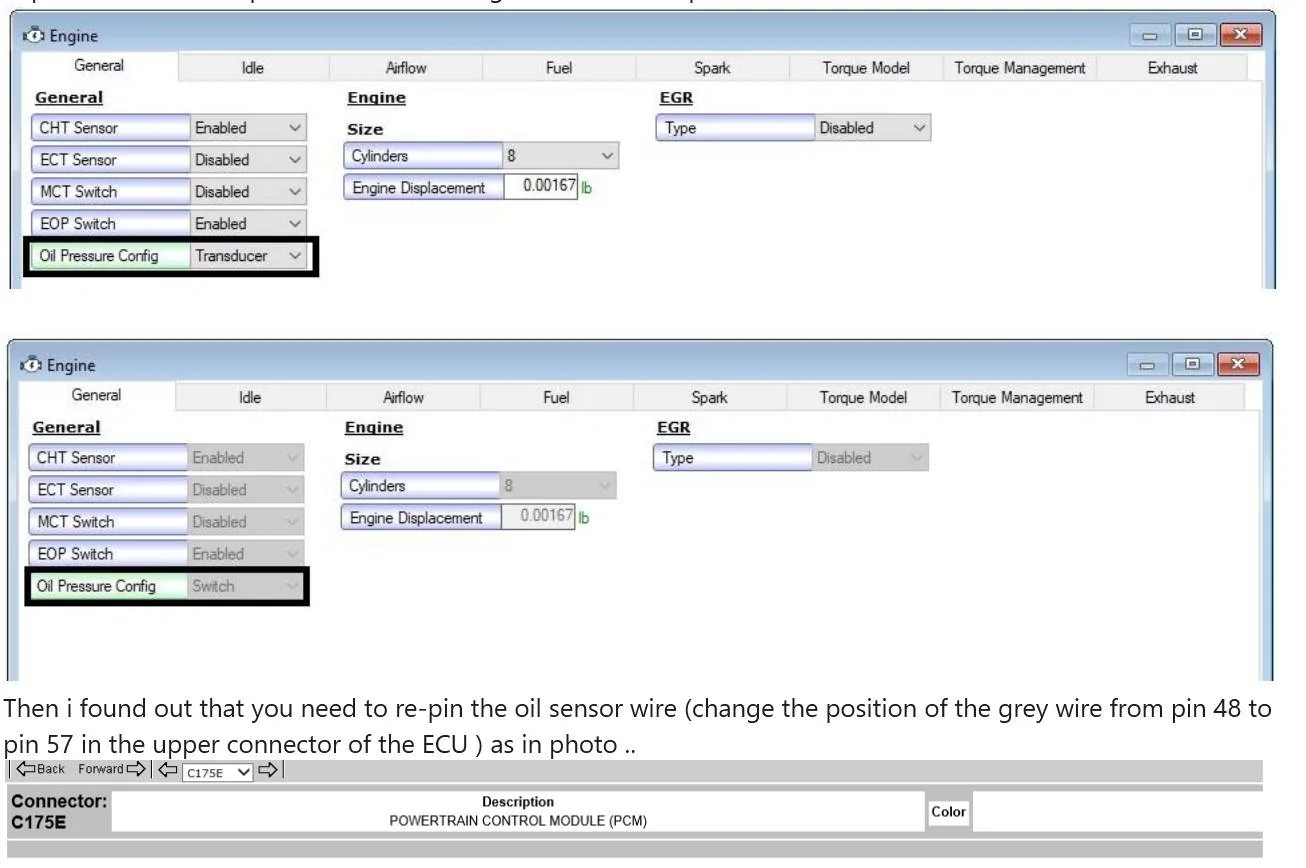Switch to Idle tab in upper Engine window
This screenshot has height=868, width=1306.
pyautogui.click(x=253, y=68)
